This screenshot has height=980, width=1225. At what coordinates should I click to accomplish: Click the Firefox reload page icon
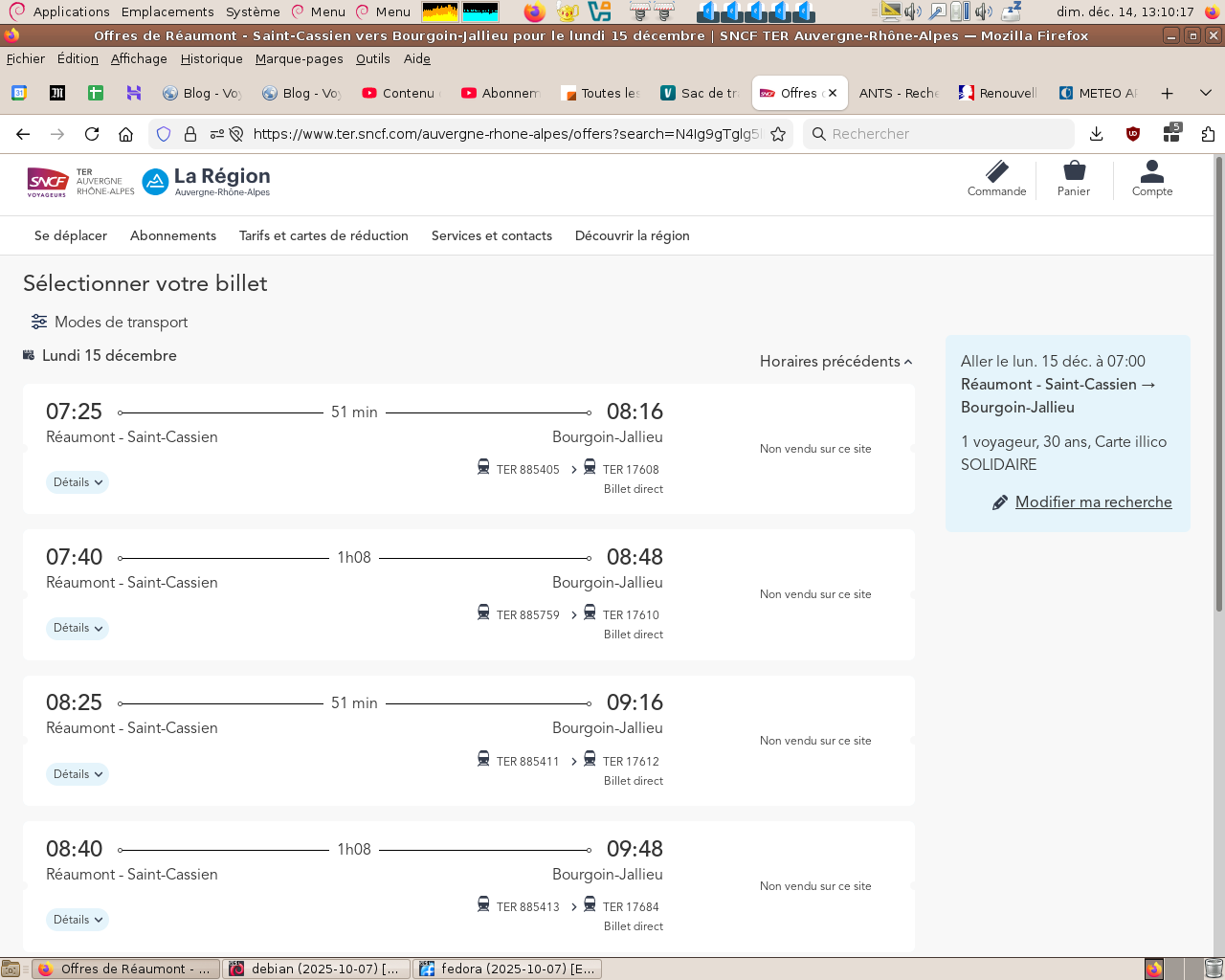coord(92,134)
